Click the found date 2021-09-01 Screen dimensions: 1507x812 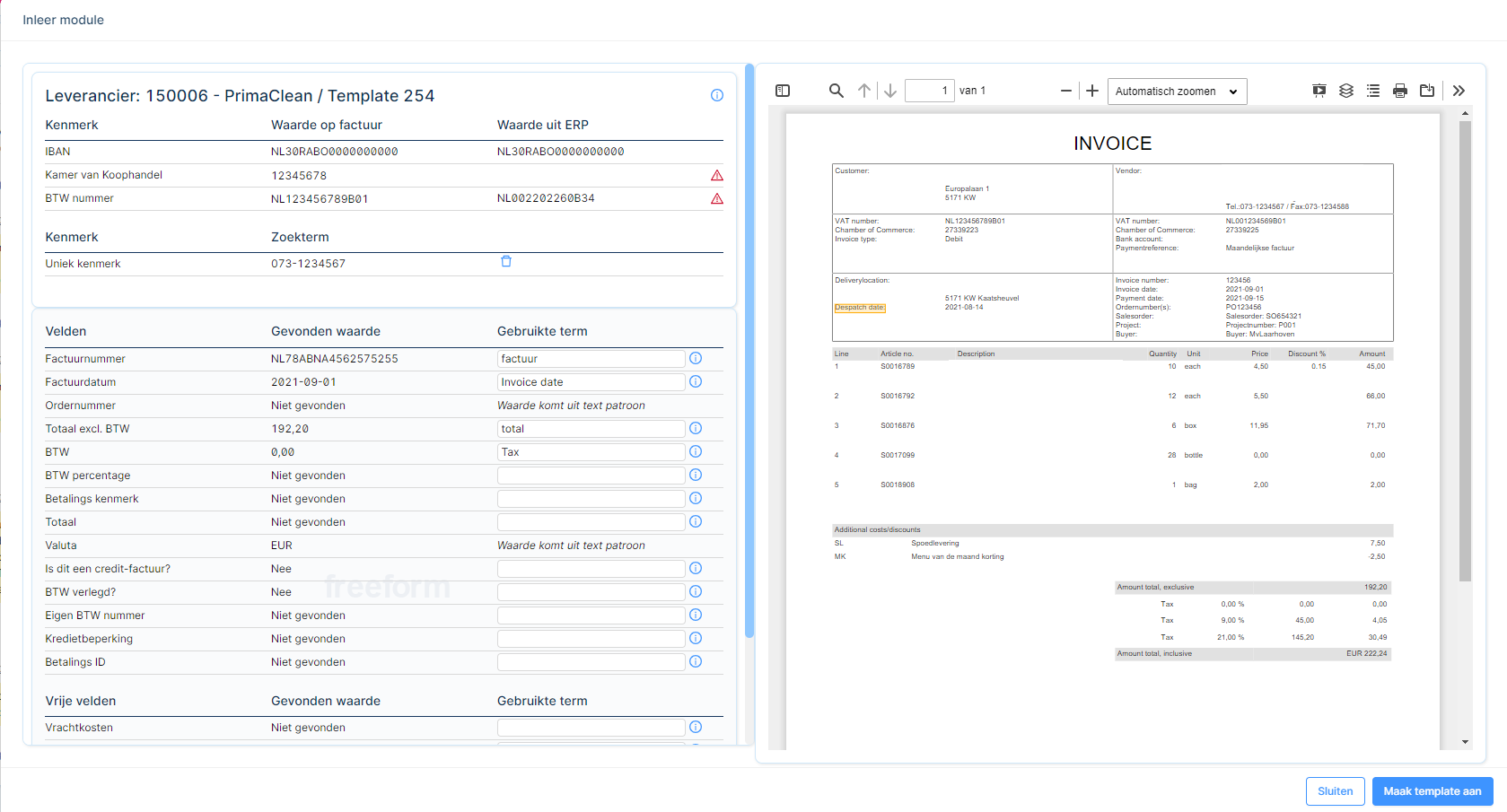point(303,382)
